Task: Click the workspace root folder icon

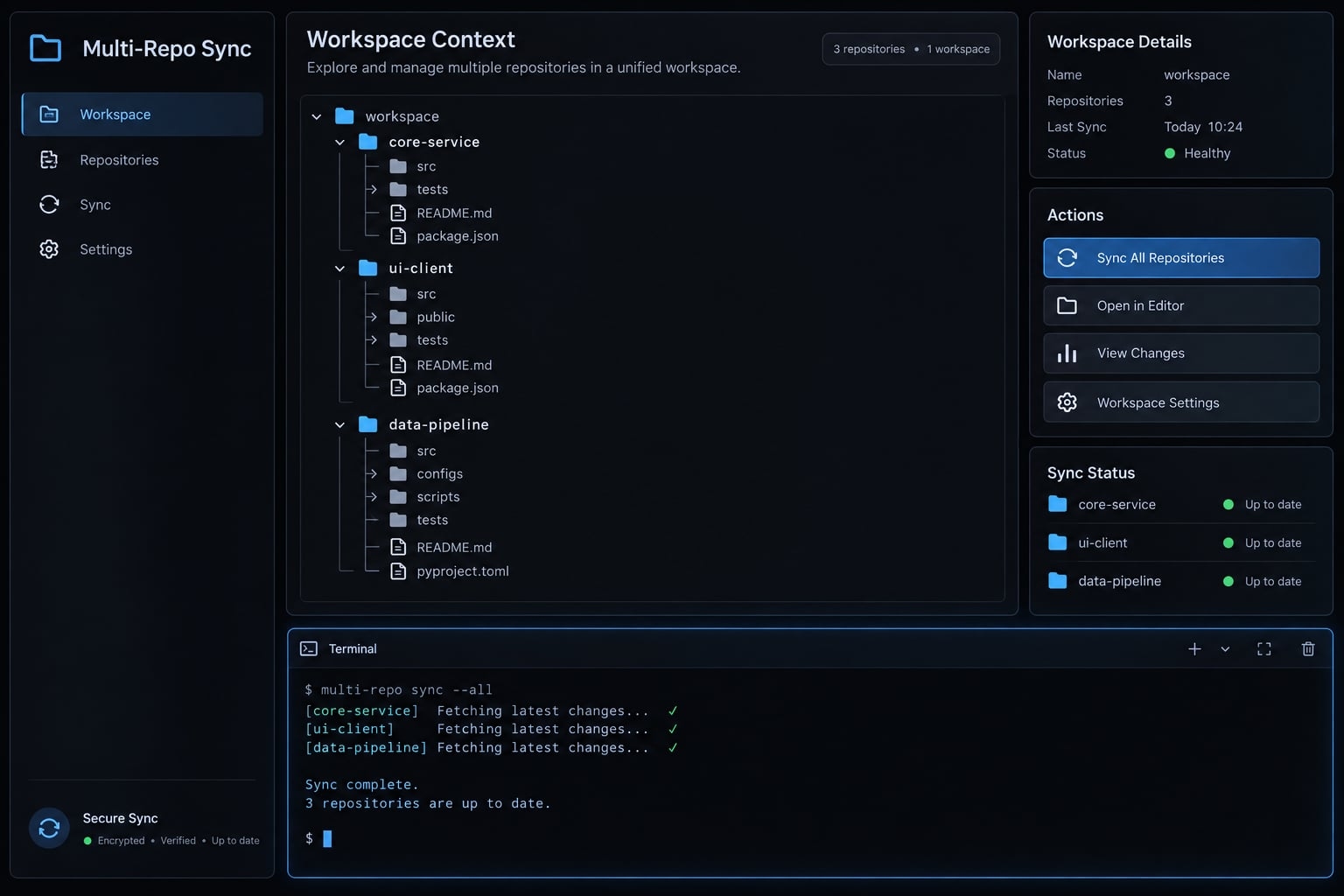Action: [345, 116]
